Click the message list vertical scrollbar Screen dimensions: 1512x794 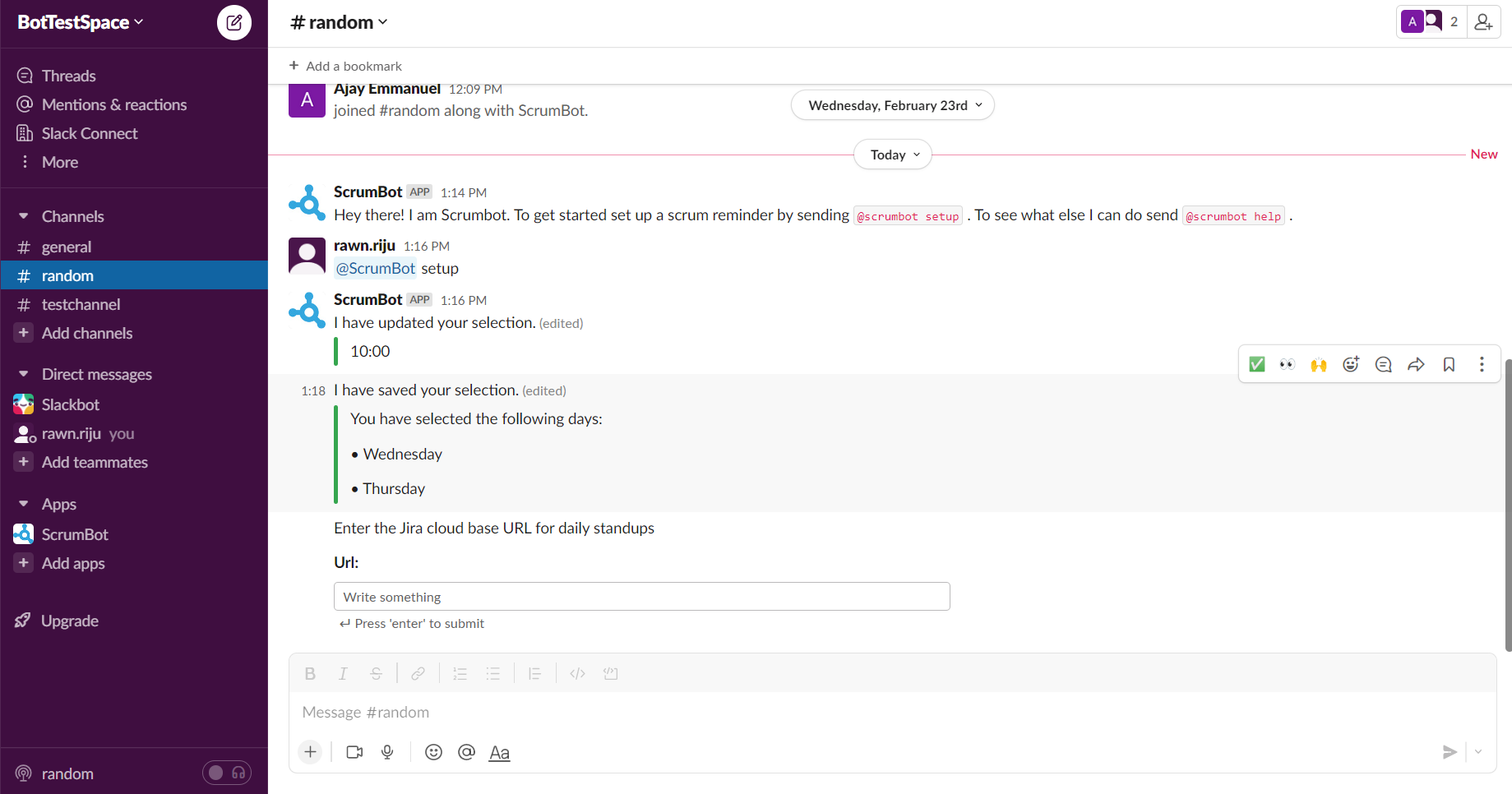coord(1507,505)
